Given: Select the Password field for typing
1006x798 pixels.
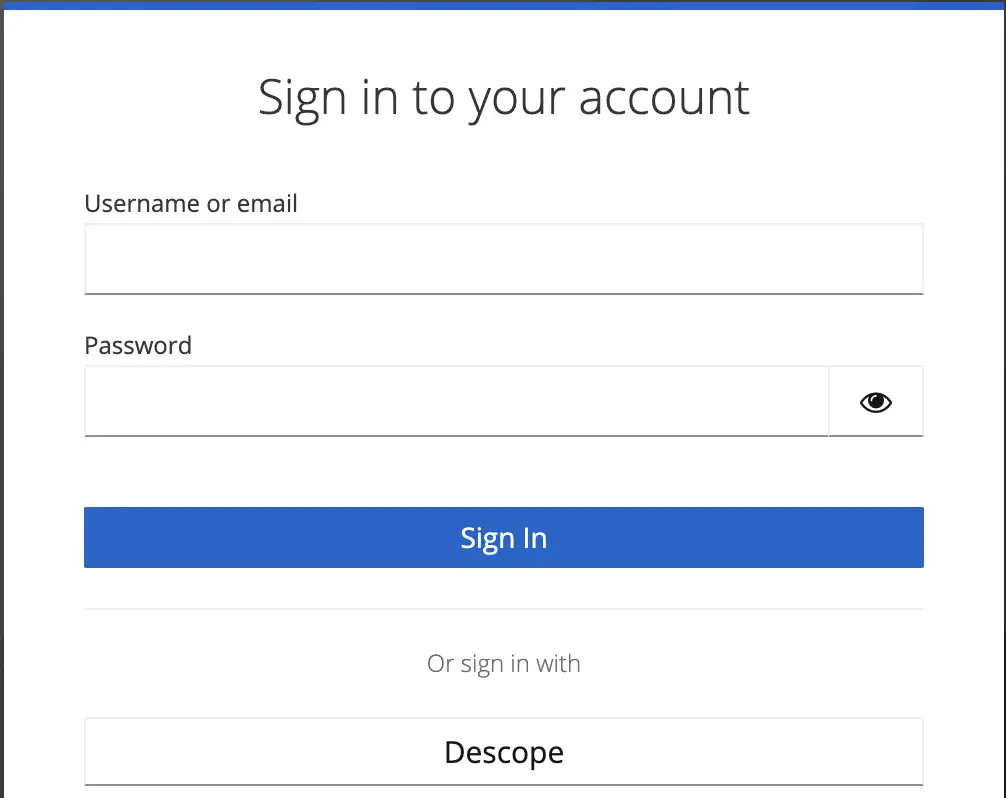Looking at the screenshot, I should [x=456, y=400].
